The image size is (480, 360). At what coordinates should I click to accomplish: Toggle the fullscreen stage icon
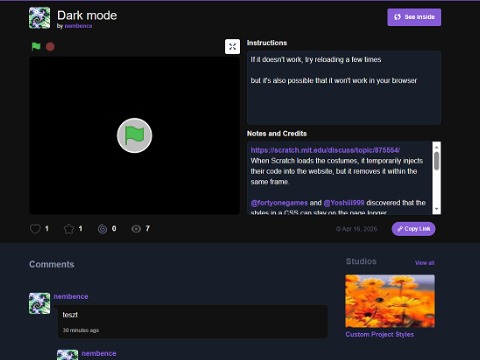coord(232,46)
